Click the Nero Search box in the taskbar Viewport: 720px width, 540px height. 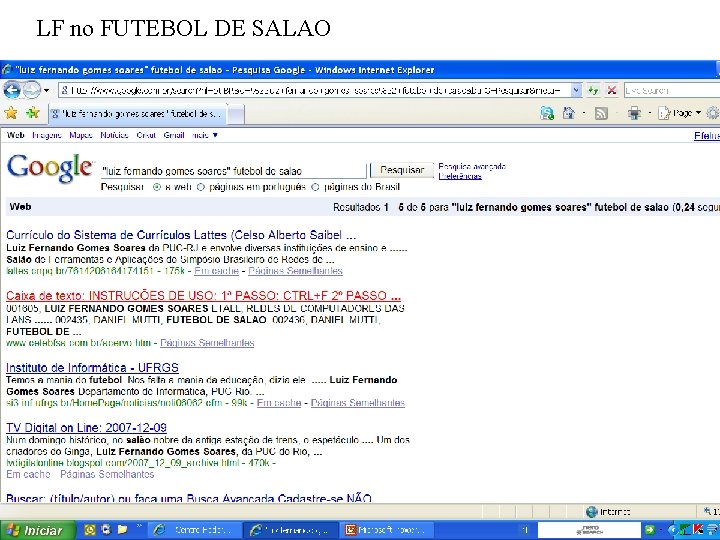589,530
